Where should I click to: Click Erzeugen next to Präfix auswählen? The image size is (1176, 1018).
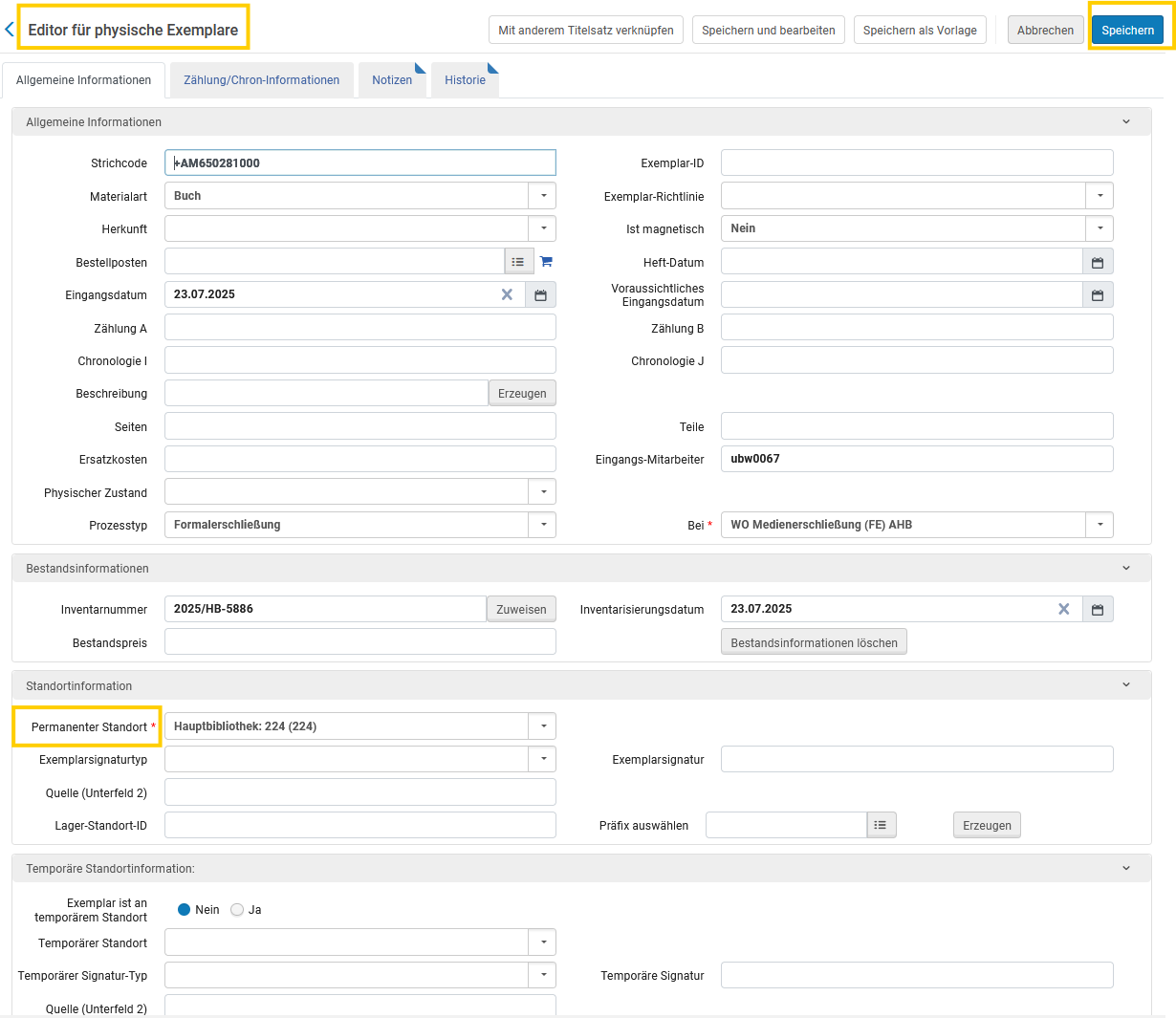pyautogui.click(x=987, y=825)
